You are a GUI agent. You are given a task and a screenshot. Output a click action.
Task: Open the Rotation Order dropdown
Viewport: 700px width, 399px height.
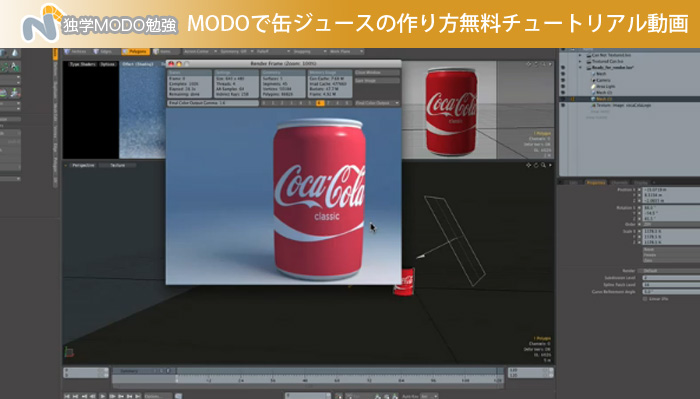(671, 224)
